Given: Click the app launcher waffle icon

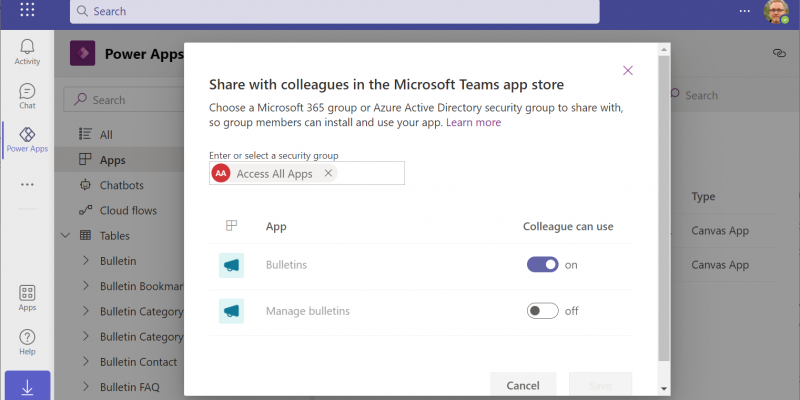Looking at the screenshot, I should [27, 11].
